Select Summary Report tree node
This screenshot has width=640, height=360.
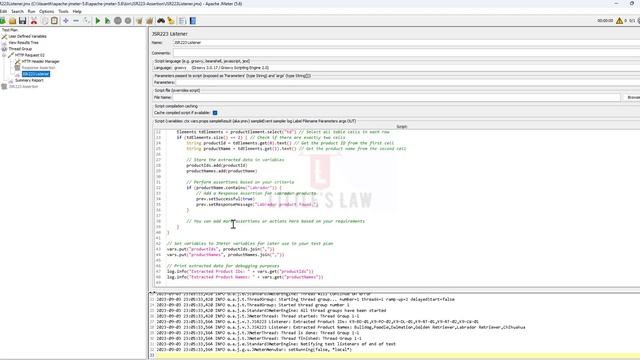(29, 80)
